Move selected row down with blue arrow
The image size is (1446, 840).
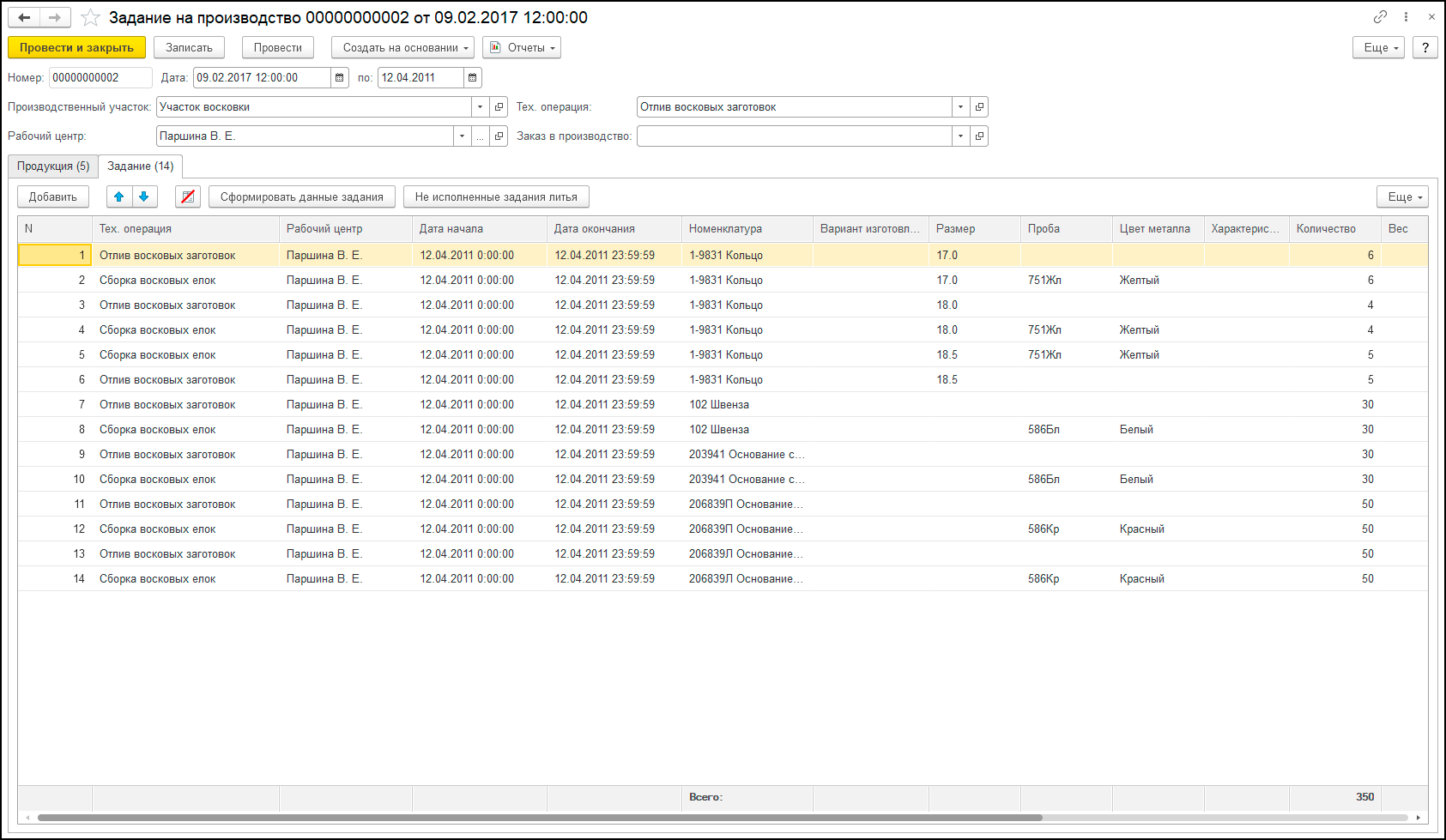(144, 196)
